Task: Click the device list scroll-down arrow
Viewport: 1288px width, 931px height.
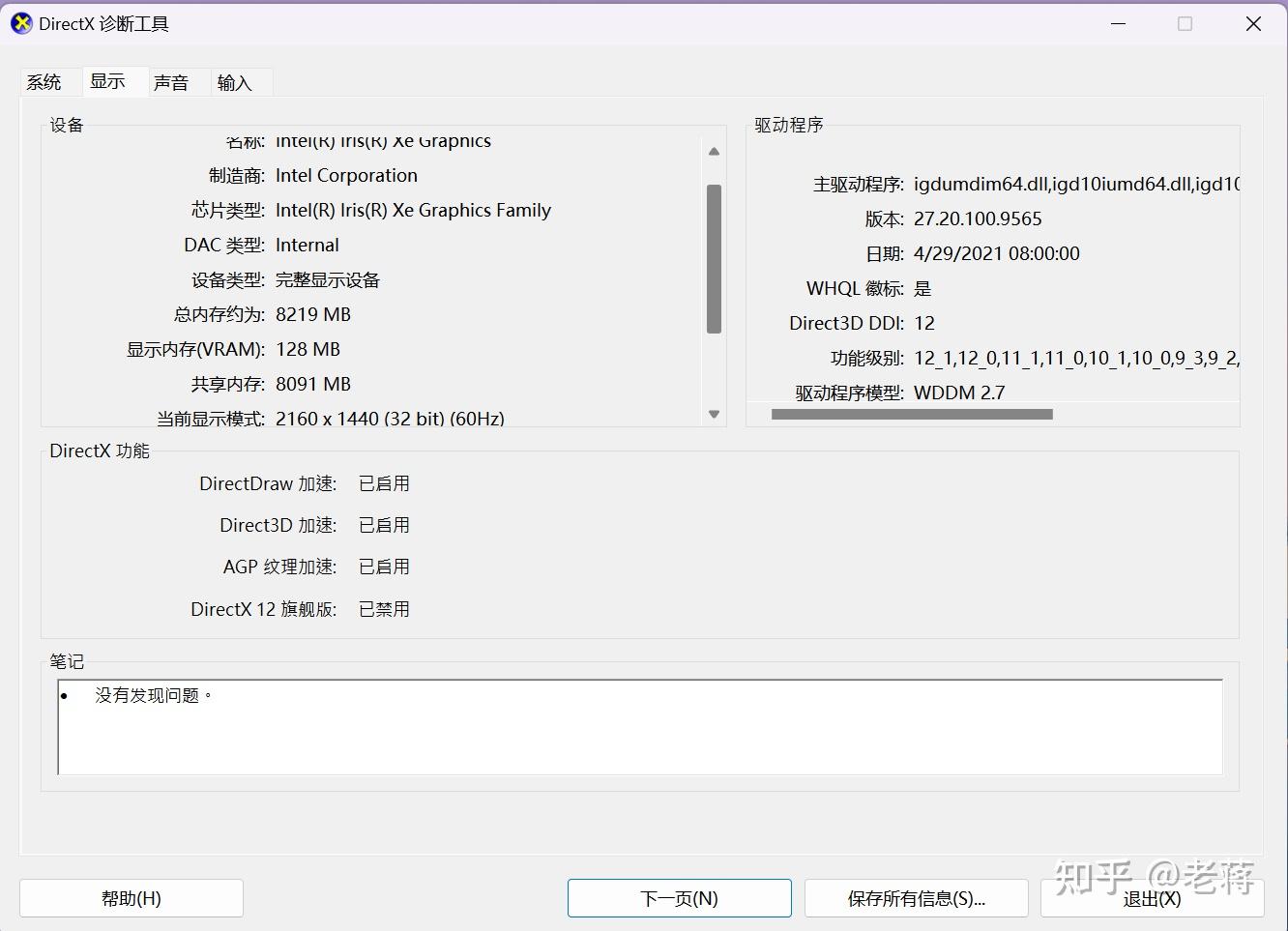Action: tap(715, 415)
